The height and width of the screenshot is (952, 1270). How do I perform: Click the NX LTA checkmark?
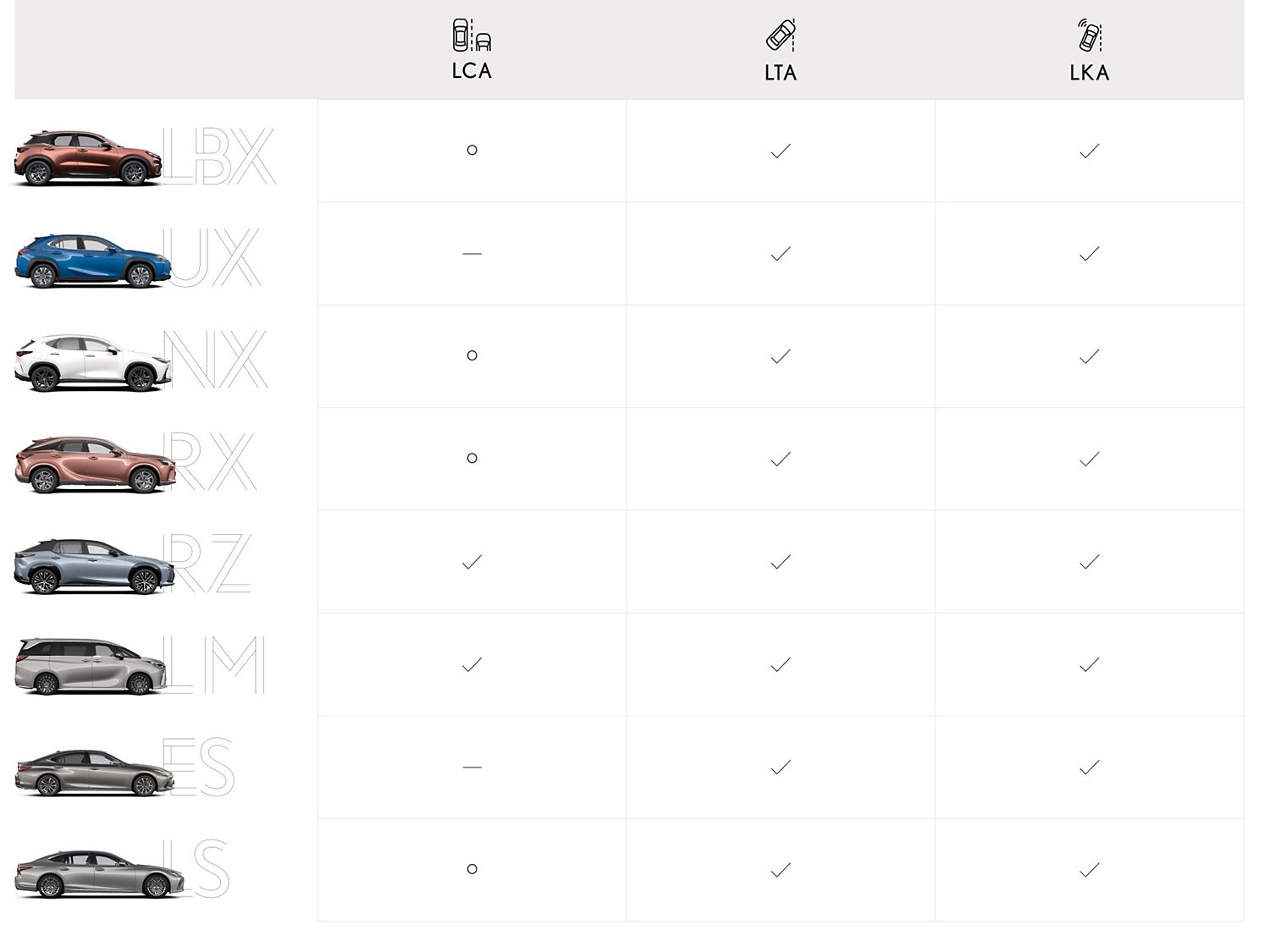[x=781, y=356]
